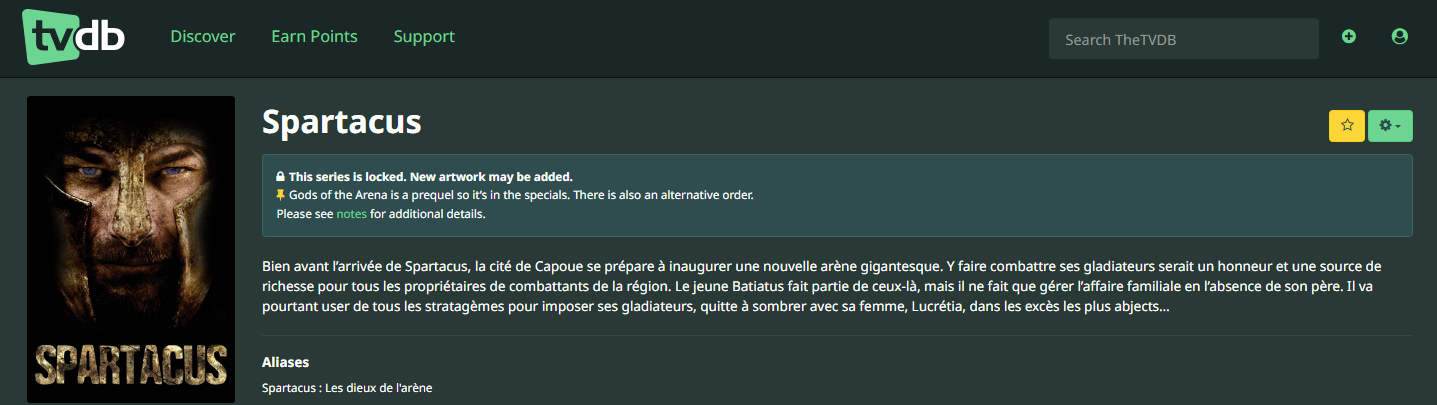Viewport: 1437px width, 405px height.
Task: Click the TVDB logo
Action: coord(73,37)
